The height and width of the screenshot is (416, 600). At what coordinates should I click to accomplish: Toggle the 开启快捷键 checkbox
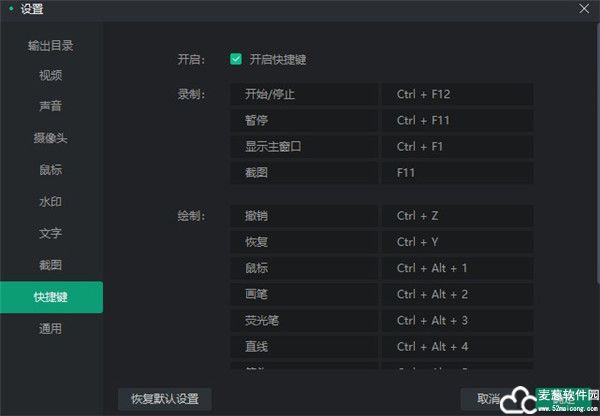pos(236,59)
